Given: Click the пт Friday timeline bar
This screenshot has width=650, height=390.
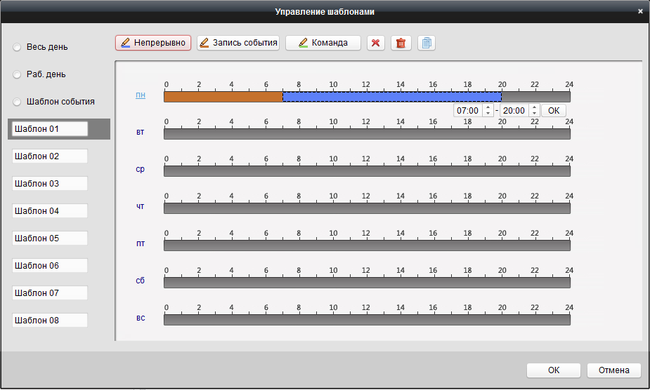Looking at the screenshot, I should pos(367,245).
